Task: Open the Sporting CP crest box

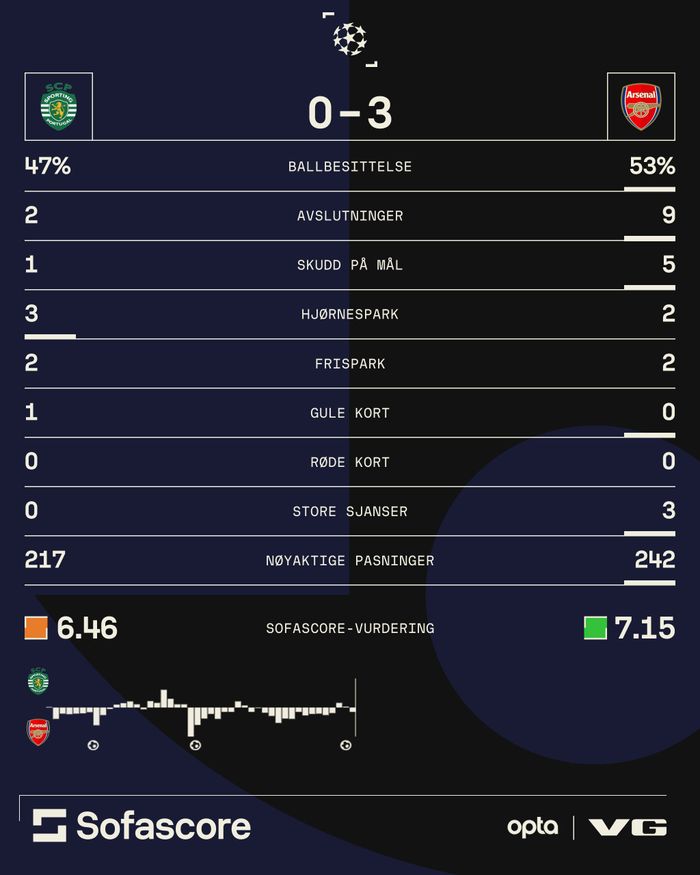Action: click(x=59, y=106)
